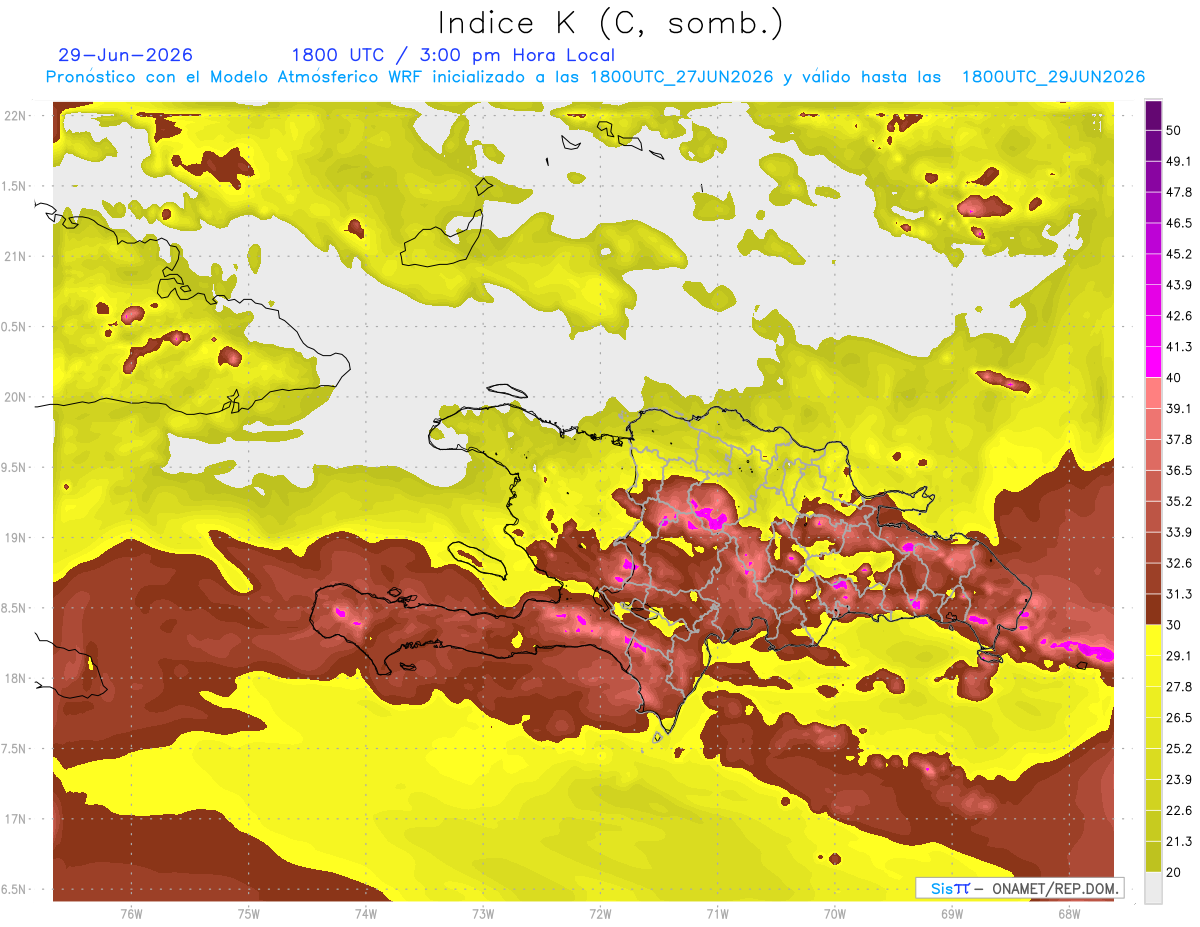
Task: Click the dark purple colorbar segment above 50
Action: (1153, 115)
